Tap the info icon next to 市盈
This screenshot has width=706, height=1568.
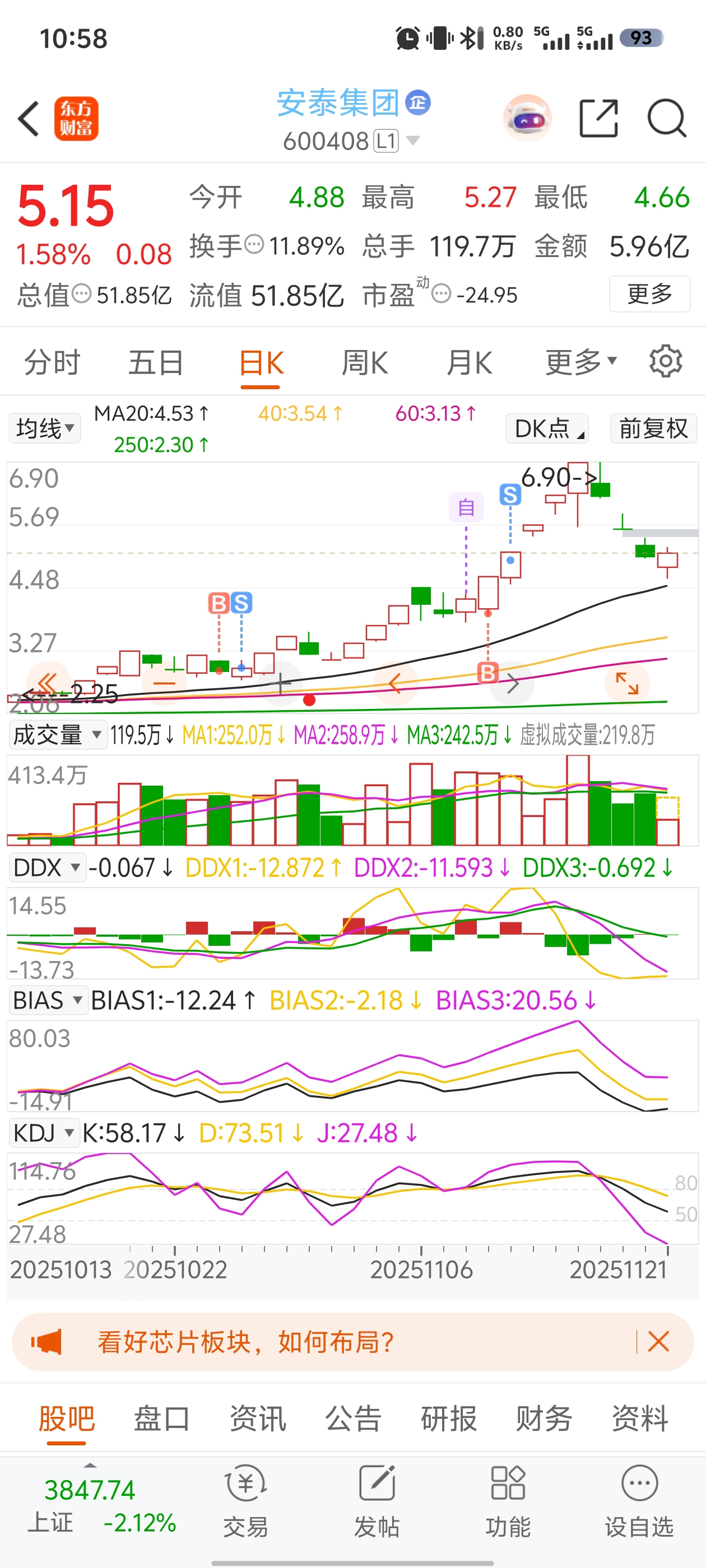coord(441,294)
